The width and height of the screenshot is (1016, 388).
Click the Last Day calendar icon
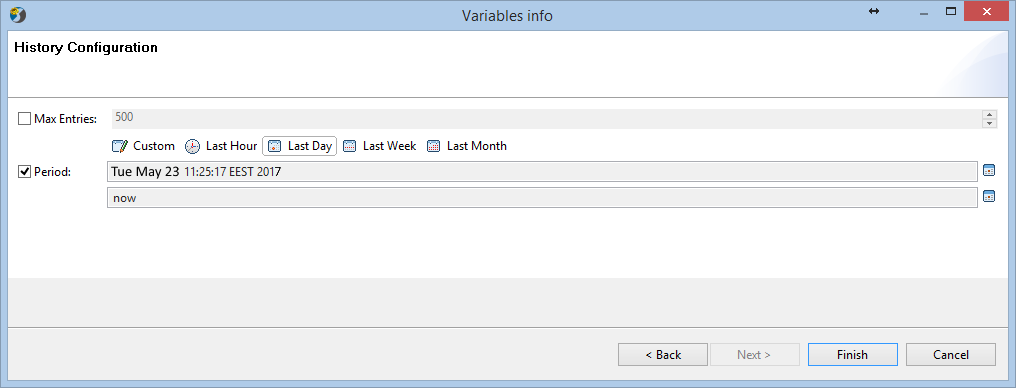275,146
